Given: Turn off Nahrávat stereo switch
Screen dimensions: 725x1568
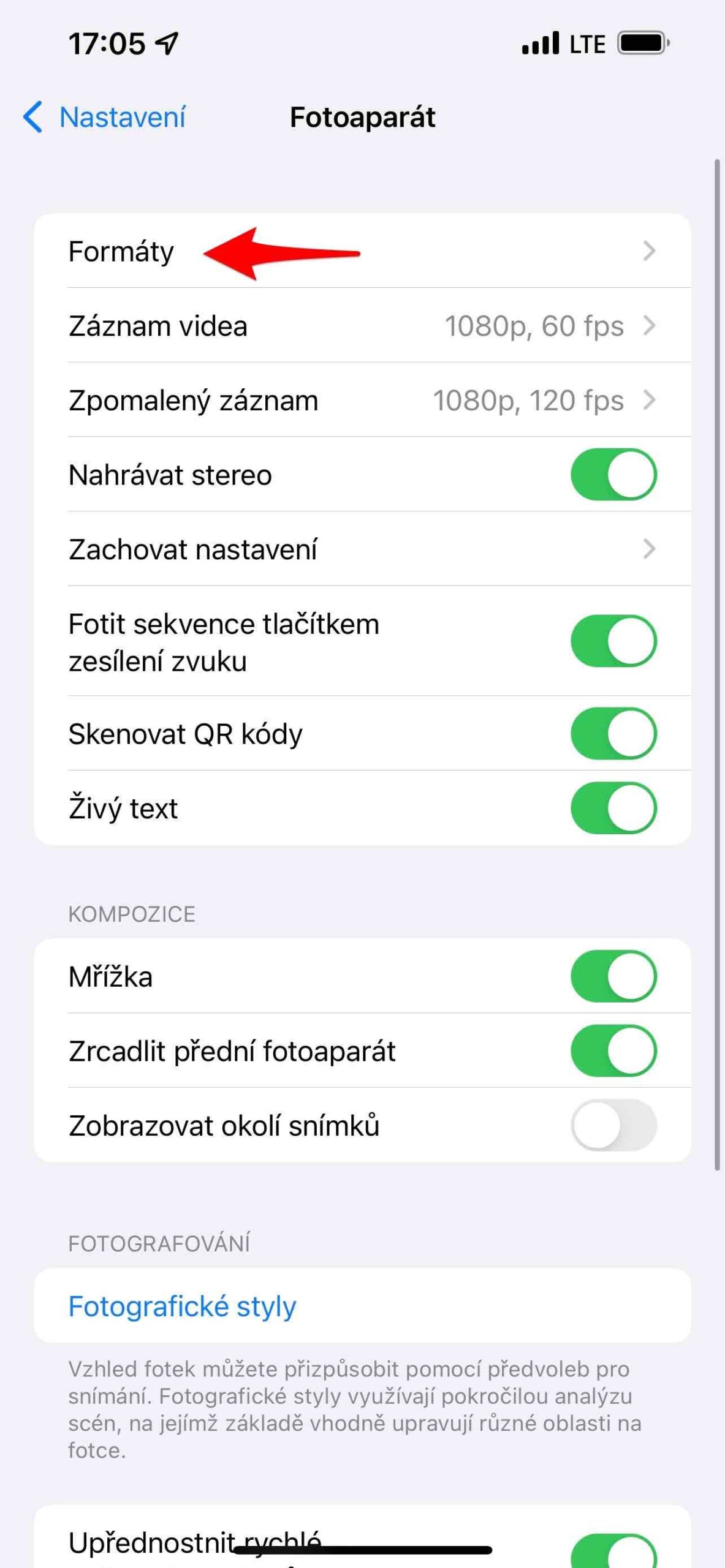Looking at the screenshot, I should 613,475.
